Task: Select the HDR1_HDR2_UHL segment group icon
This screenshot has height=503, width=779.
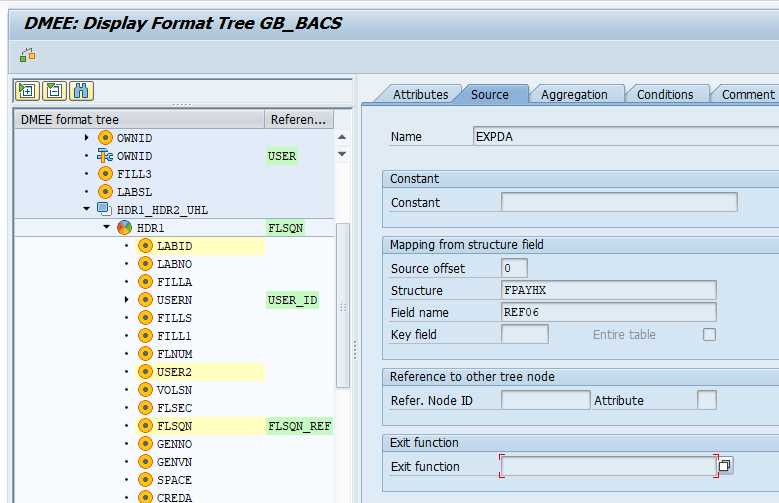Action: (x=105, y=209)
